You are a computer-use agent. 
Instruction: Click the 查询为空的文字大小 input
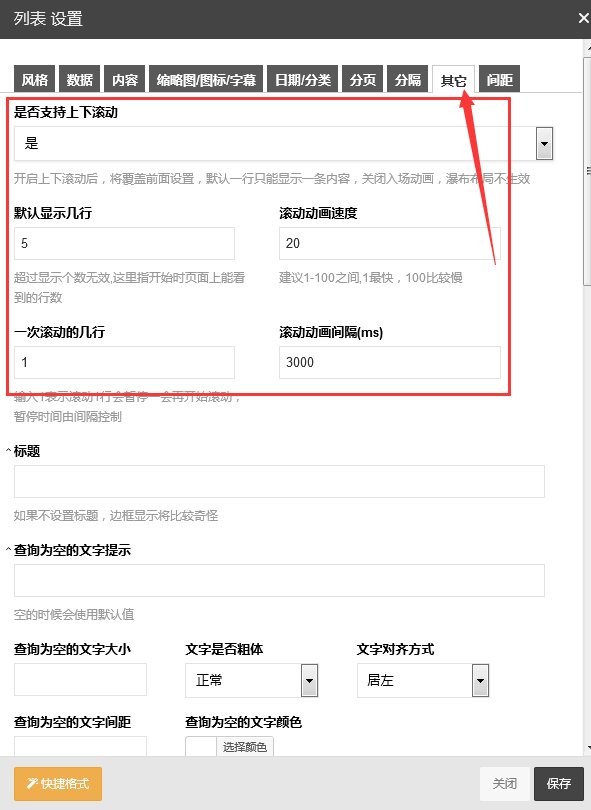[x=80, y=679]
